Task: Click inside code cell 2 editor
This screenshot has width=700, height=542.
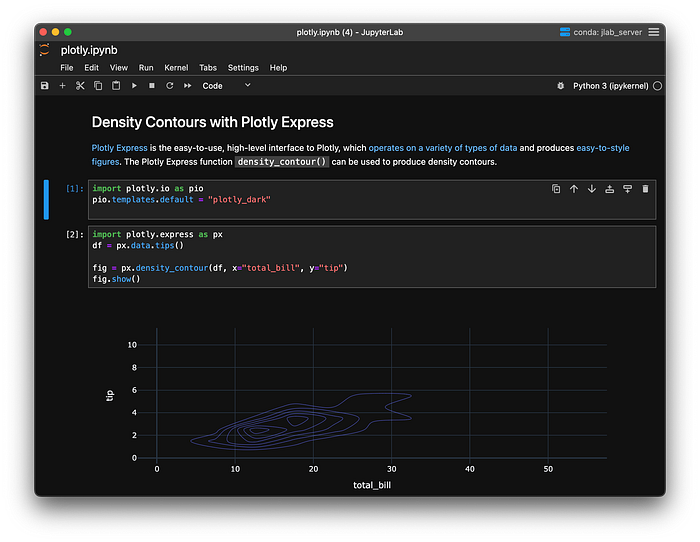Action: click(372, 257)
